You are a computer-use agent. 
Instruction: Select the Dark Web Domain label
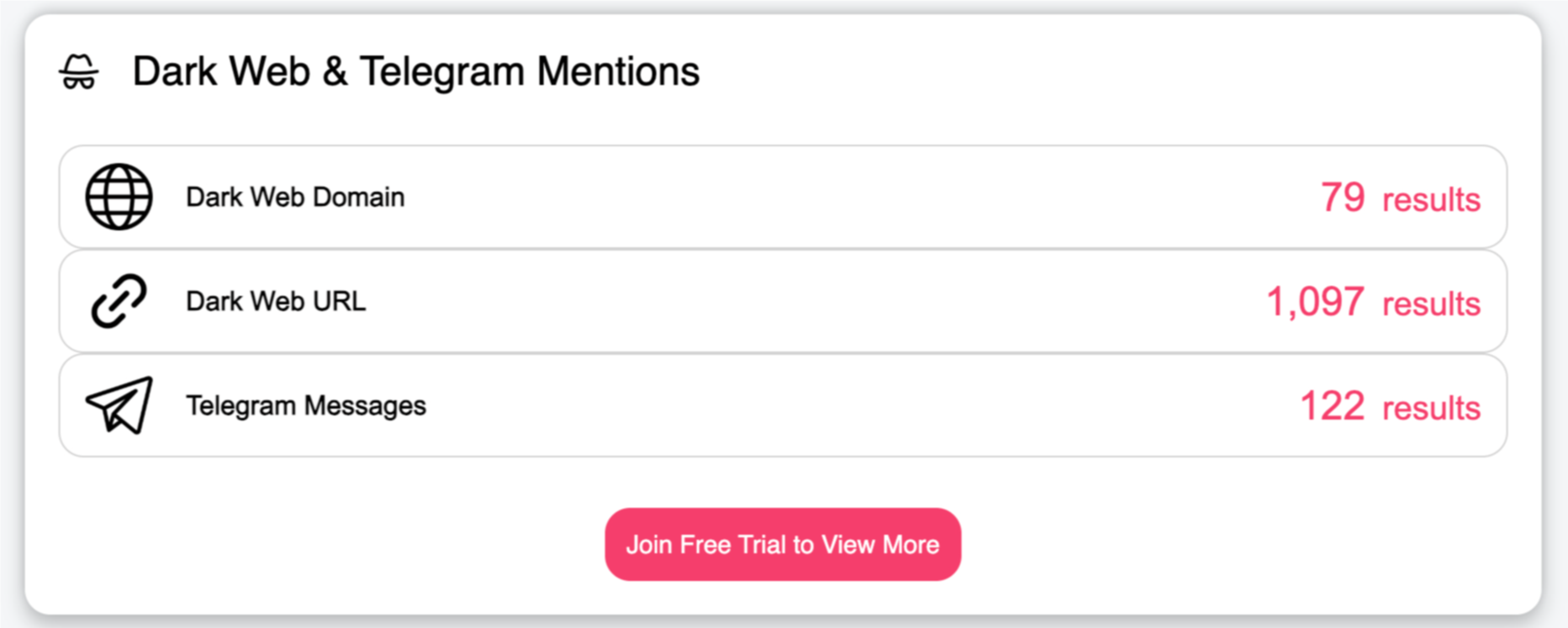295,197
